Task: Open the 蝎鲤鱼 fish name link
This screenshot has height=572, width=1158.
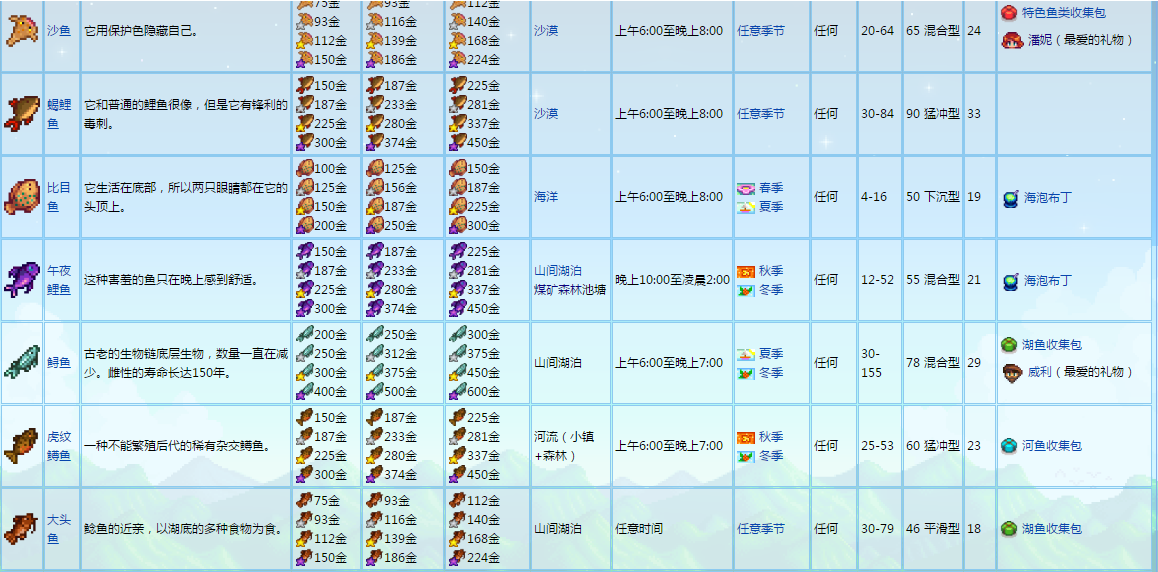Action: pyautogui.click(x=58, y=114)
